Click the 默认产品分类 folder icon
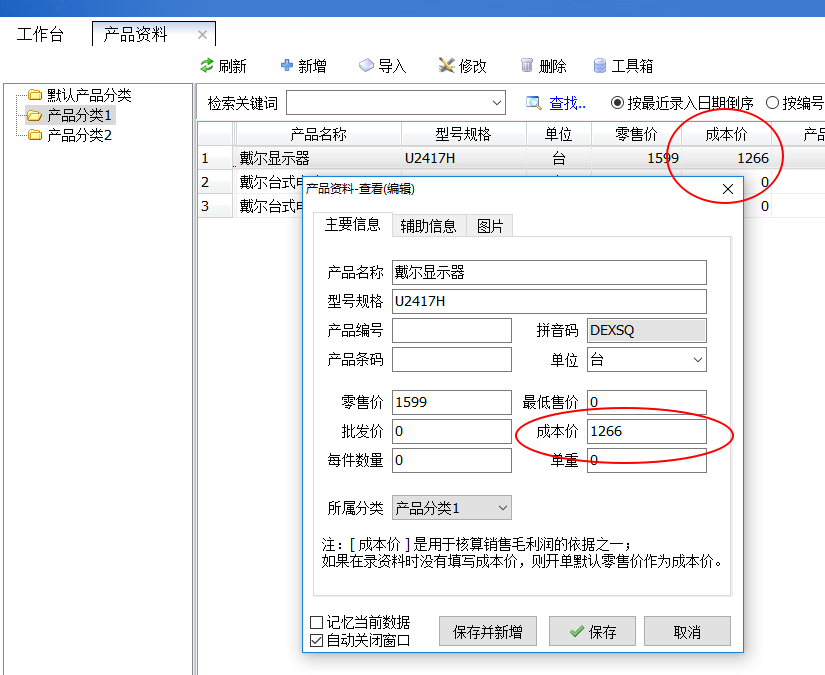Viewport: 825px width, 675px height. click(x=35, y=95)
